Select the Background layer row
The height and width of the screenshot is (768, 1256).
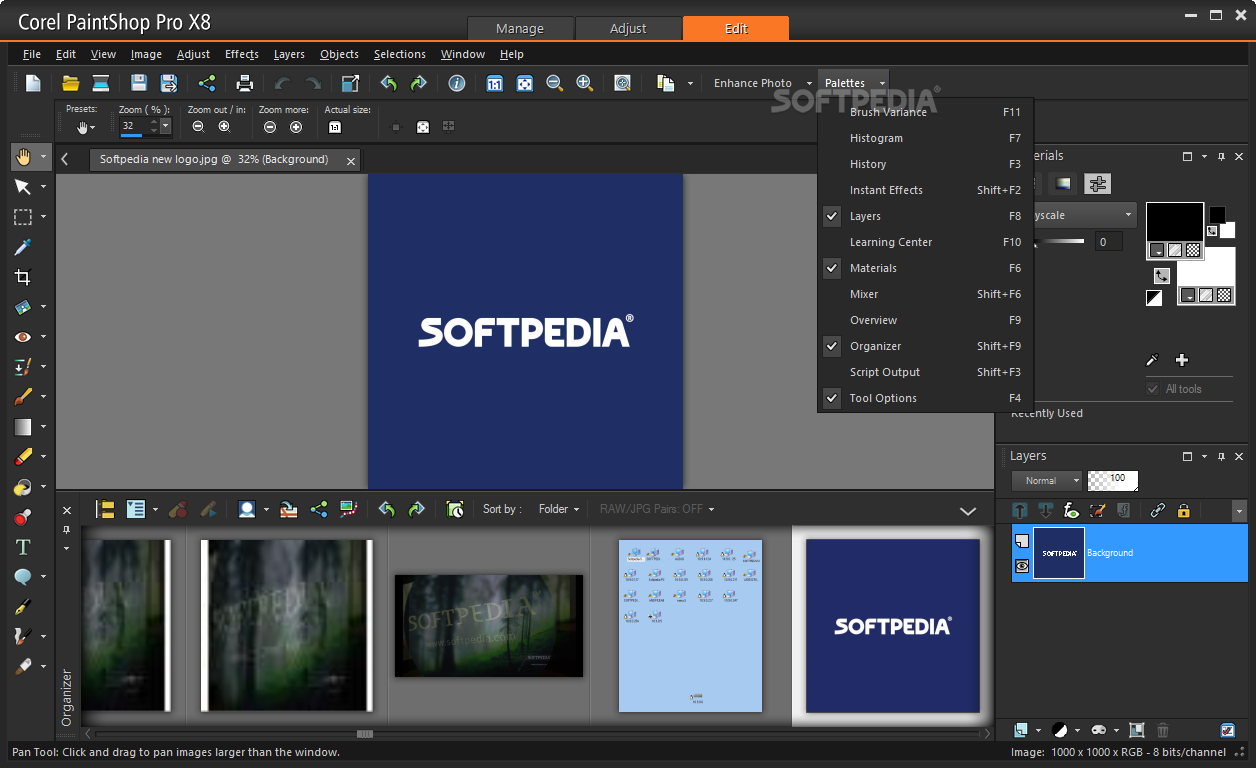1129,553
